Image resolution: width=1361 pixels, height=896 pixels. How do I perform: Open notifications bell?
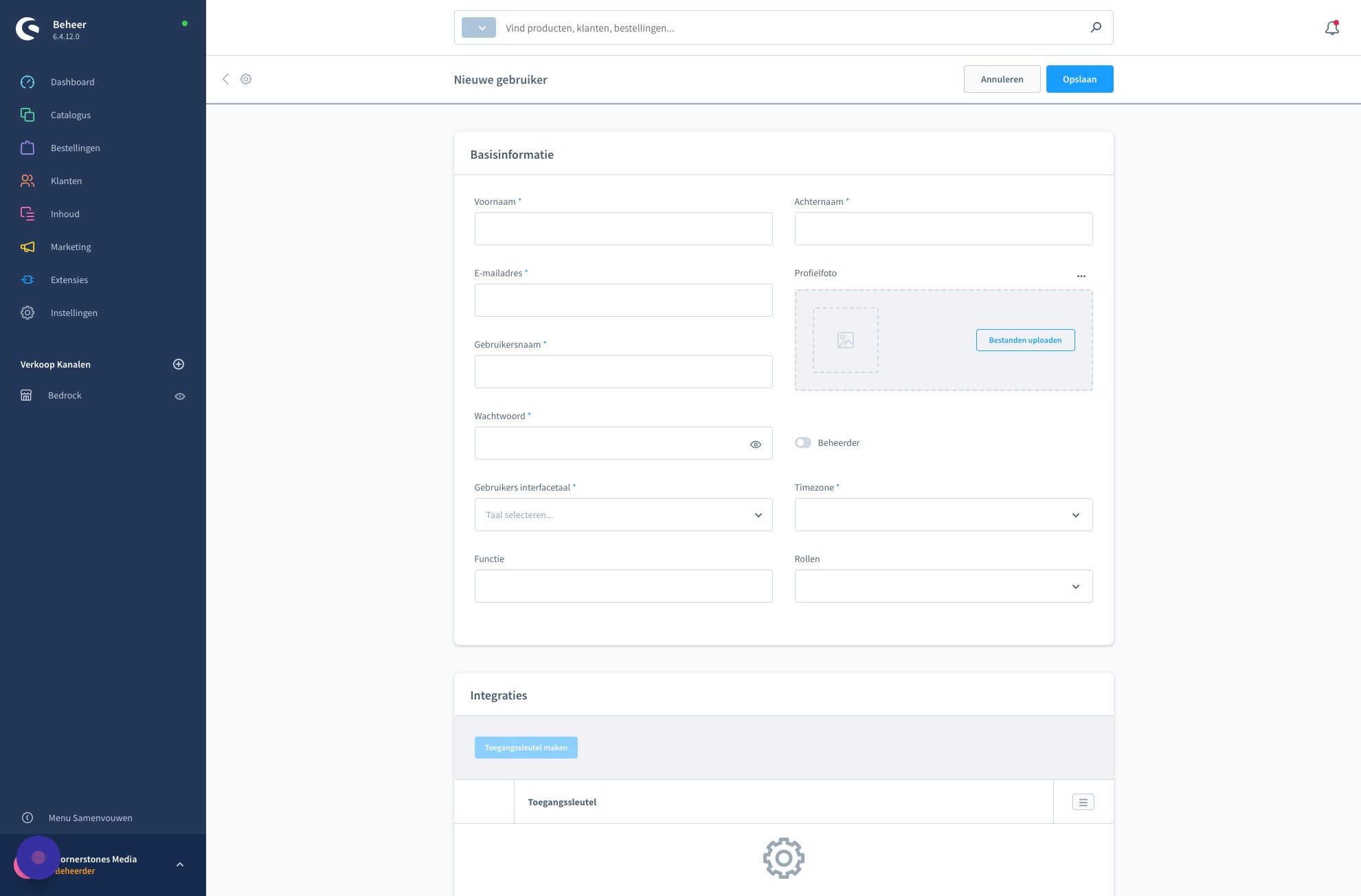pos(1331,27)
